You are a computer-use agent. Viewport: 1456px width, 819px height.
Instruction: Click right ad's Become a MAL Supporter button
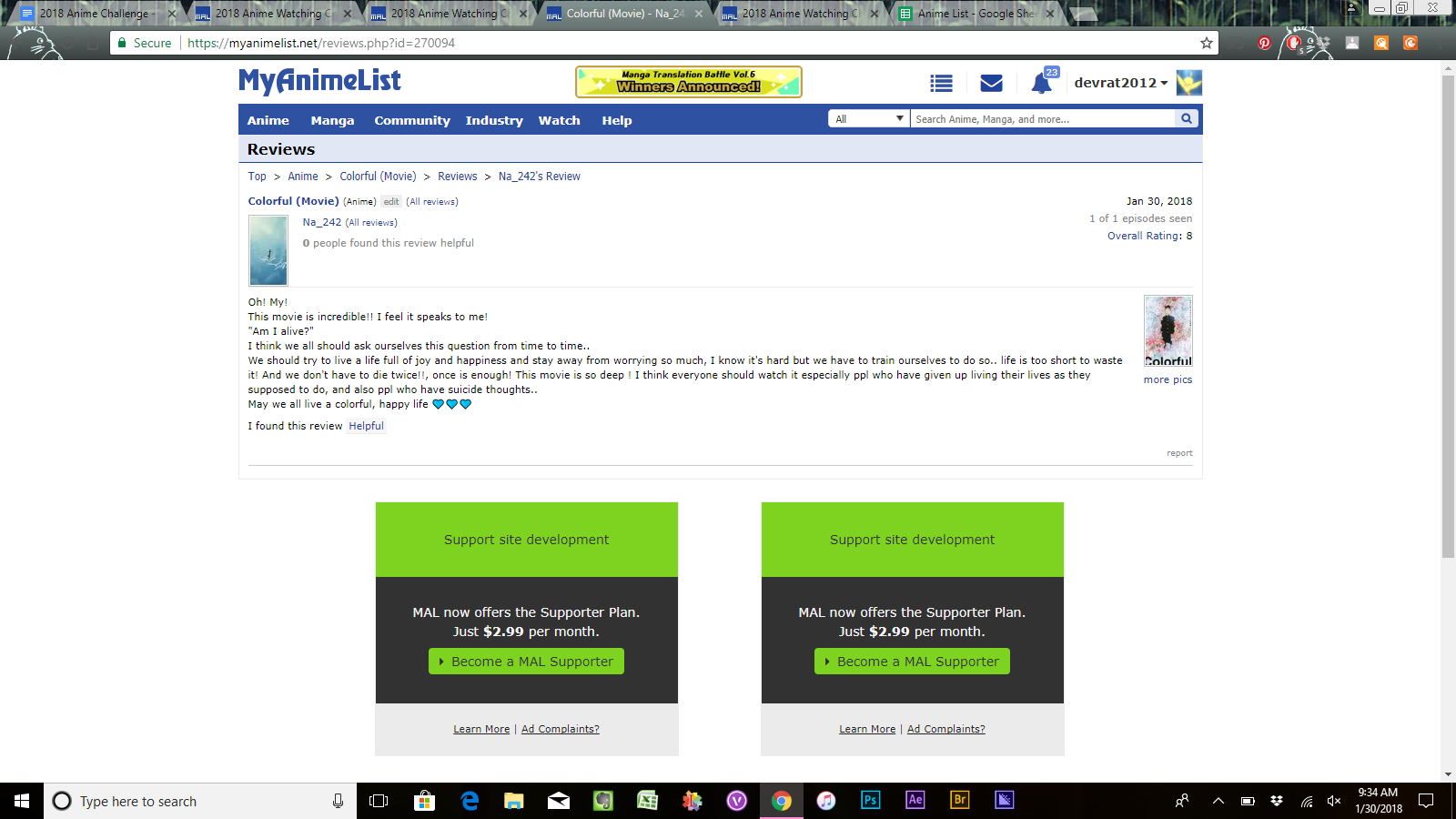(x=912, y=662)
